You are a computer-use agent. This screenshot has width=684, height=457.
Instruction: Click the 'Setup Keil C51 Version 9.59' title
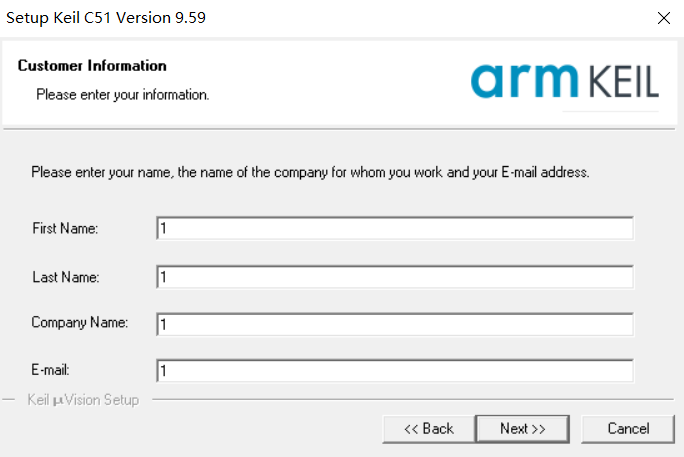point(106,18)
